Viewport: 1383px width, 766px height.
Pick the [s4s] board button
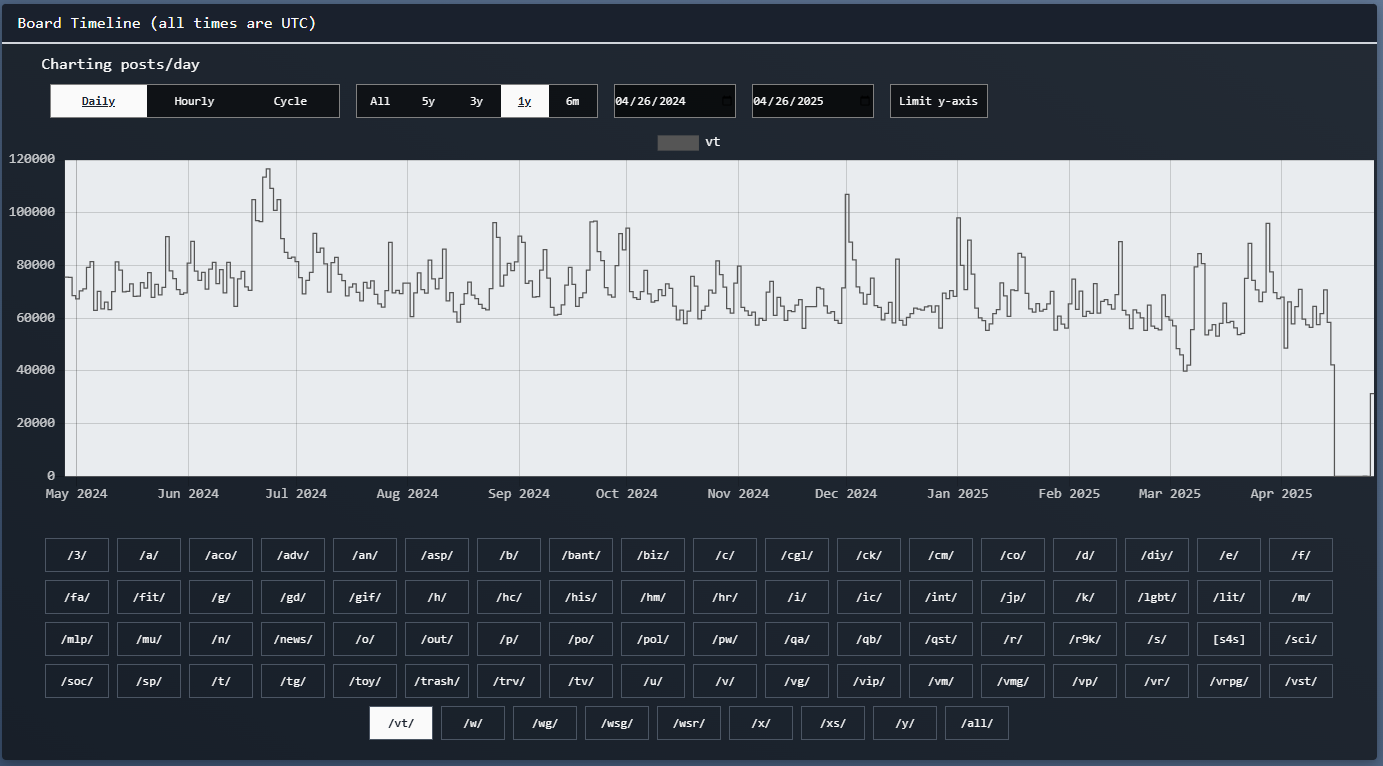point(1229,639)
